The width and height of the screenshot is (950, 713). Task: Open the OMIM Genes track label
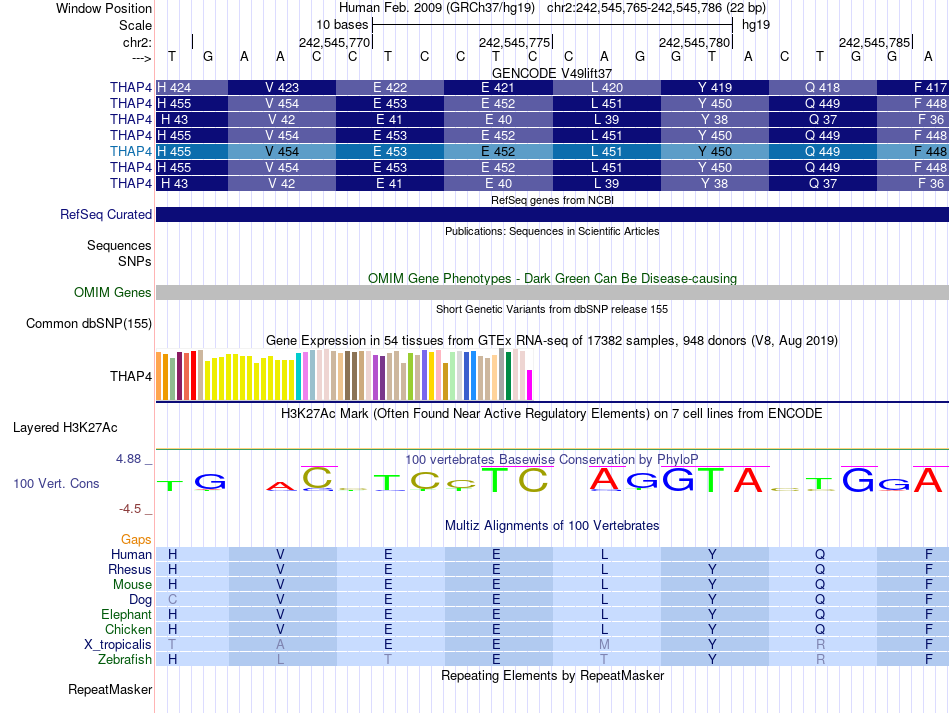tap(113, 293)
